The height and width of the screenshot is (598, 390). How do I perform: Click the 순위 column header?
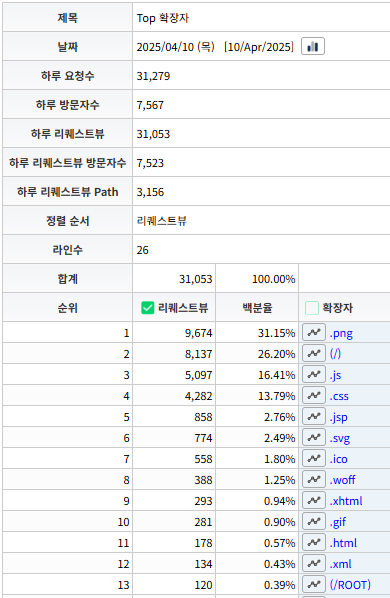point(67,308)
